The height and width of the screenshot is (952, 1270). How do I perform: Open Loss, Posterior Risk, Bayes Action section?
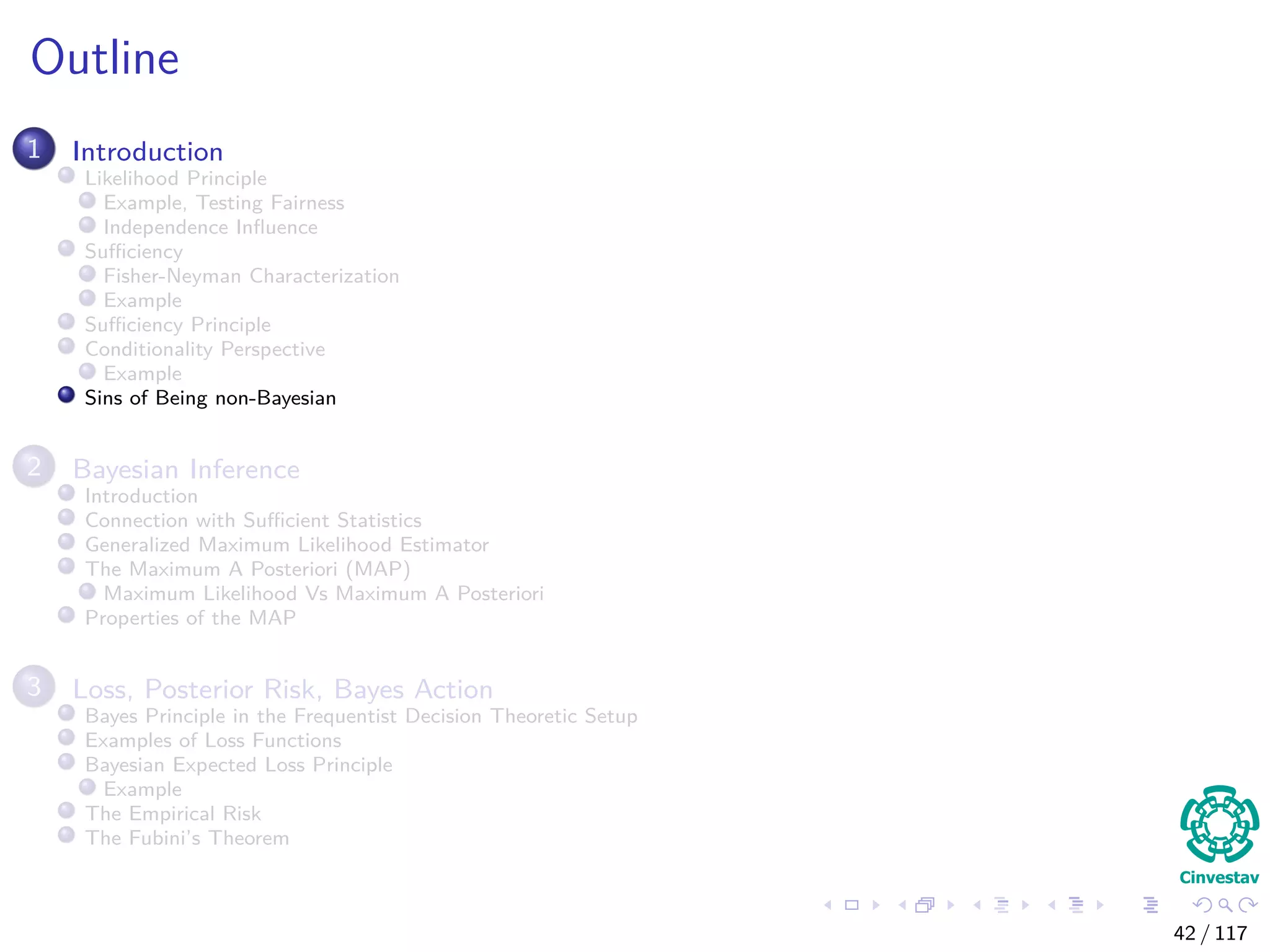[283, 689]
